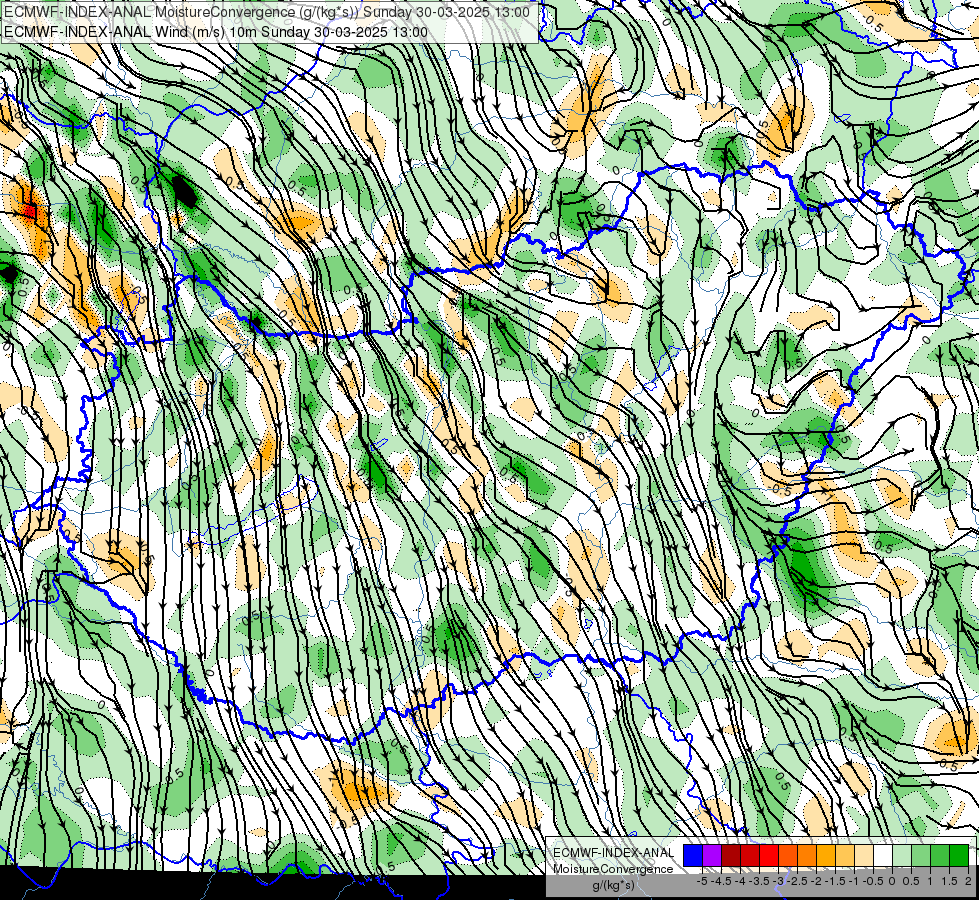
Task: Click the Wind (m/s) 10m title line
Action: click(x=215, y=32)
